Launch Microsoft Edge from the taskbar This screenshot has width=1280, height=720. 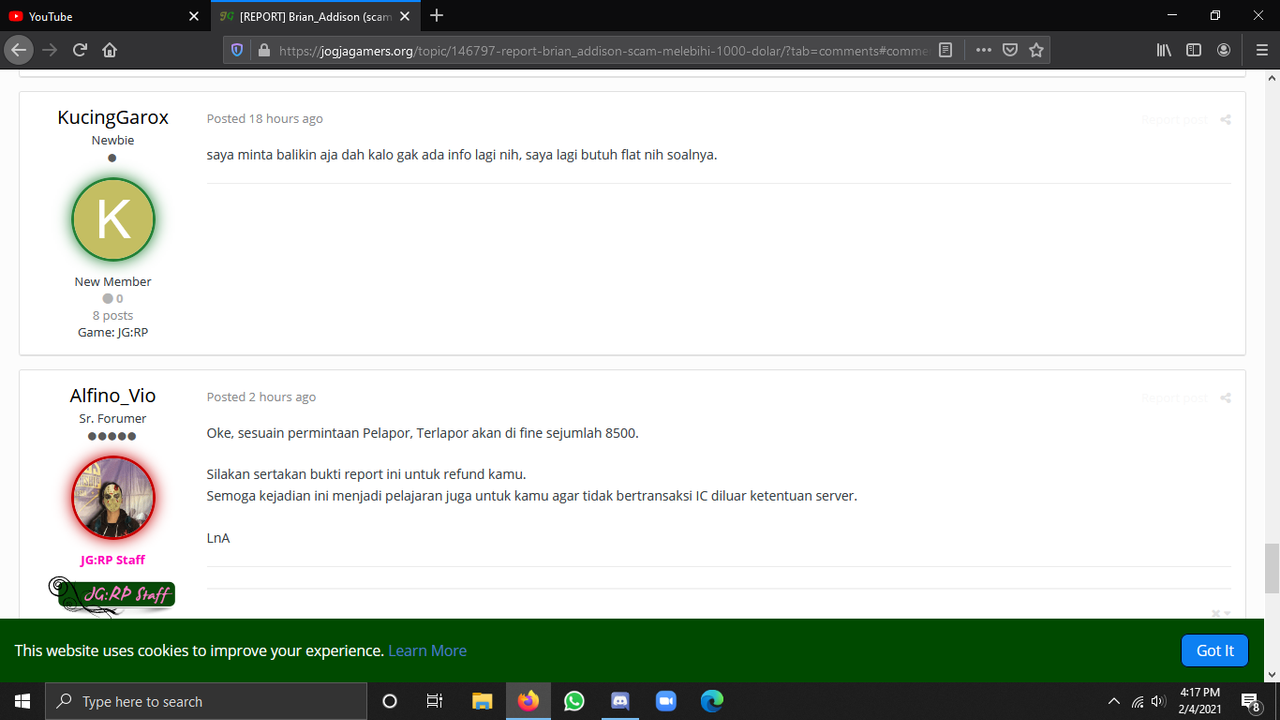(712, 701)
